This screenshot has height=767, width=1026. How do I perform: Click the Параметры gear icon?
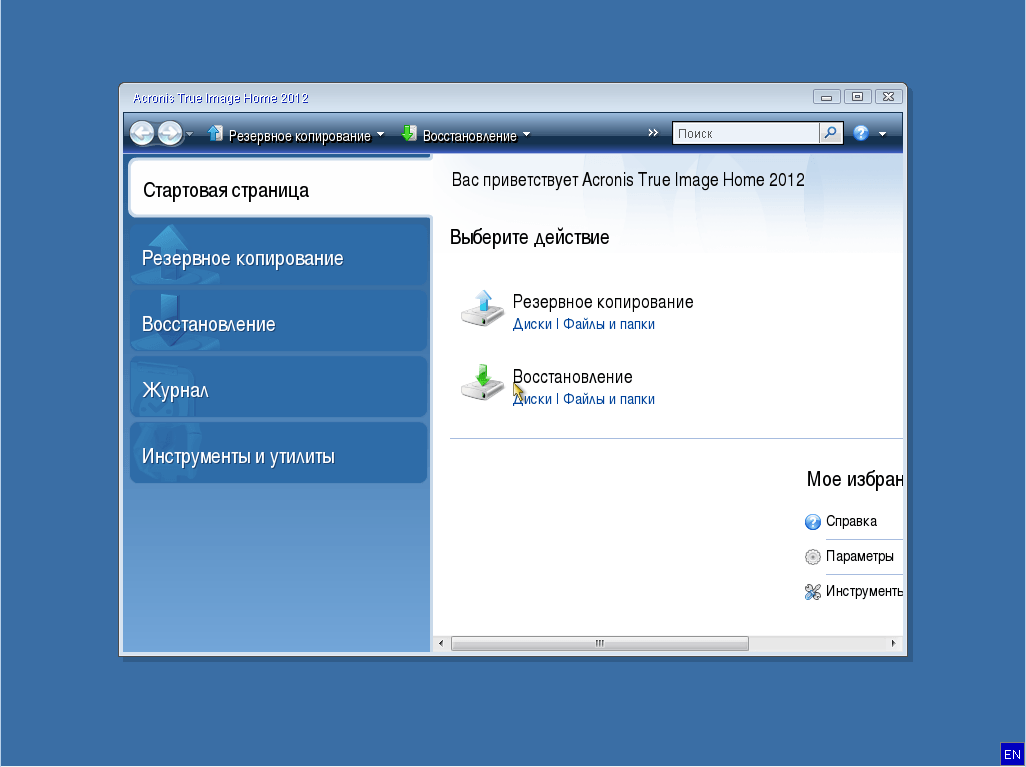pos(813,557)
